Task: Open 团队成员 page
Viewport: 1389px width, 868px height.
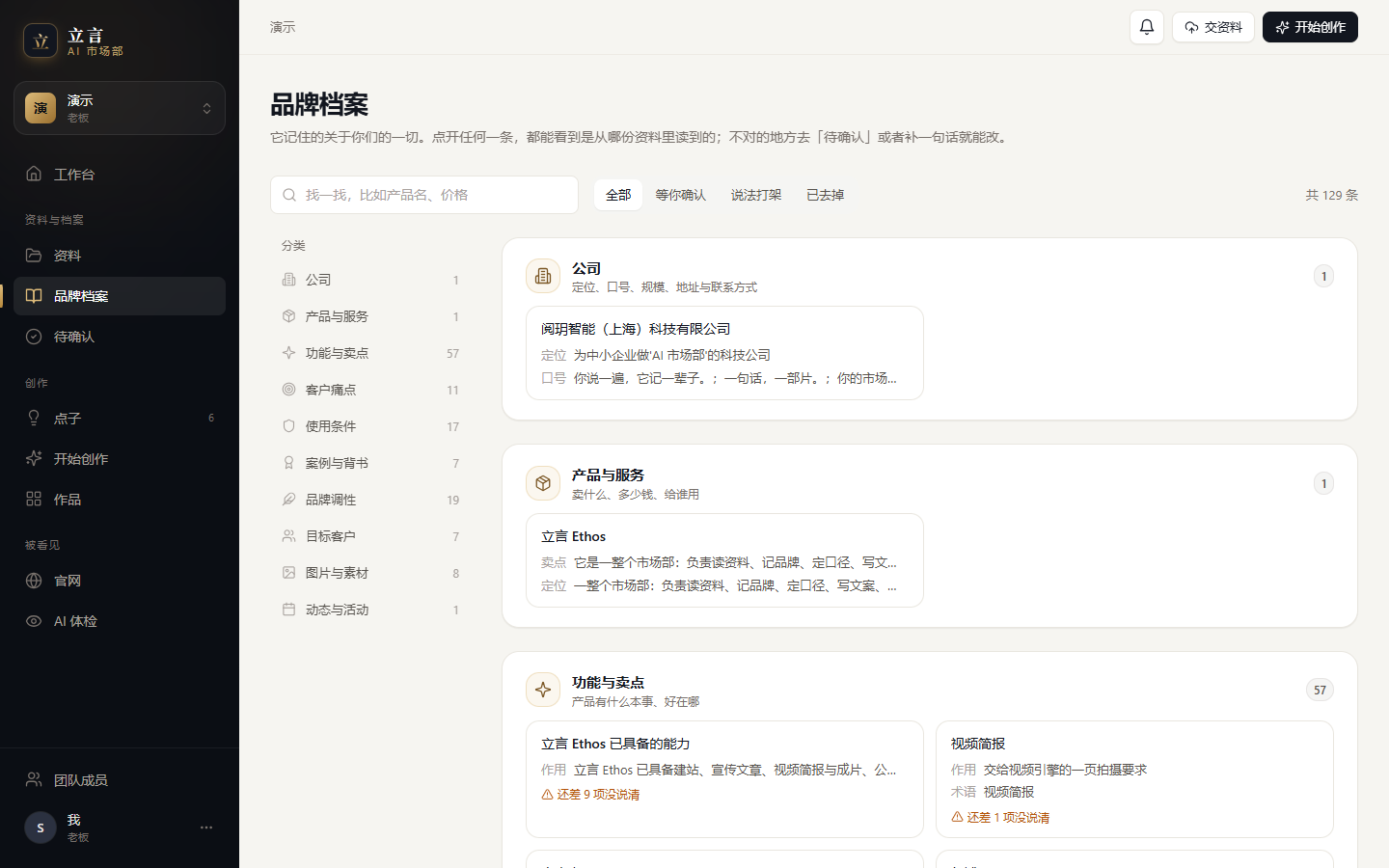Action: [120, 779]
